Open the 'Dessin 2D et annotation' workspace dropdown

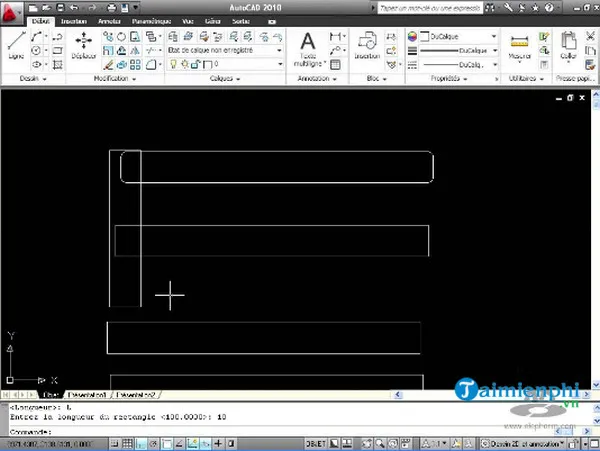tap(522, 444)
